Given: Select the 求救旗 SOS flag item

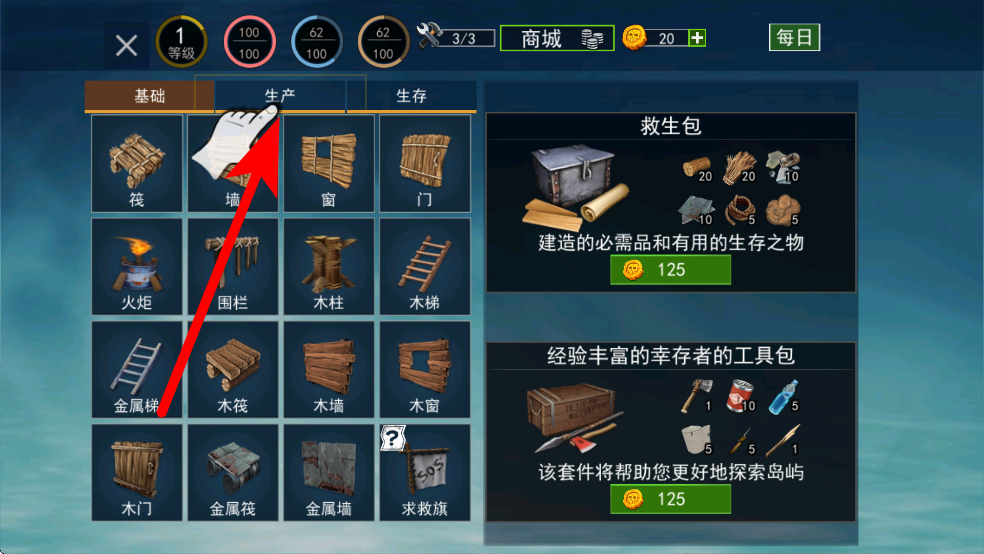Looking at the screenshot, I should (425, 472).
